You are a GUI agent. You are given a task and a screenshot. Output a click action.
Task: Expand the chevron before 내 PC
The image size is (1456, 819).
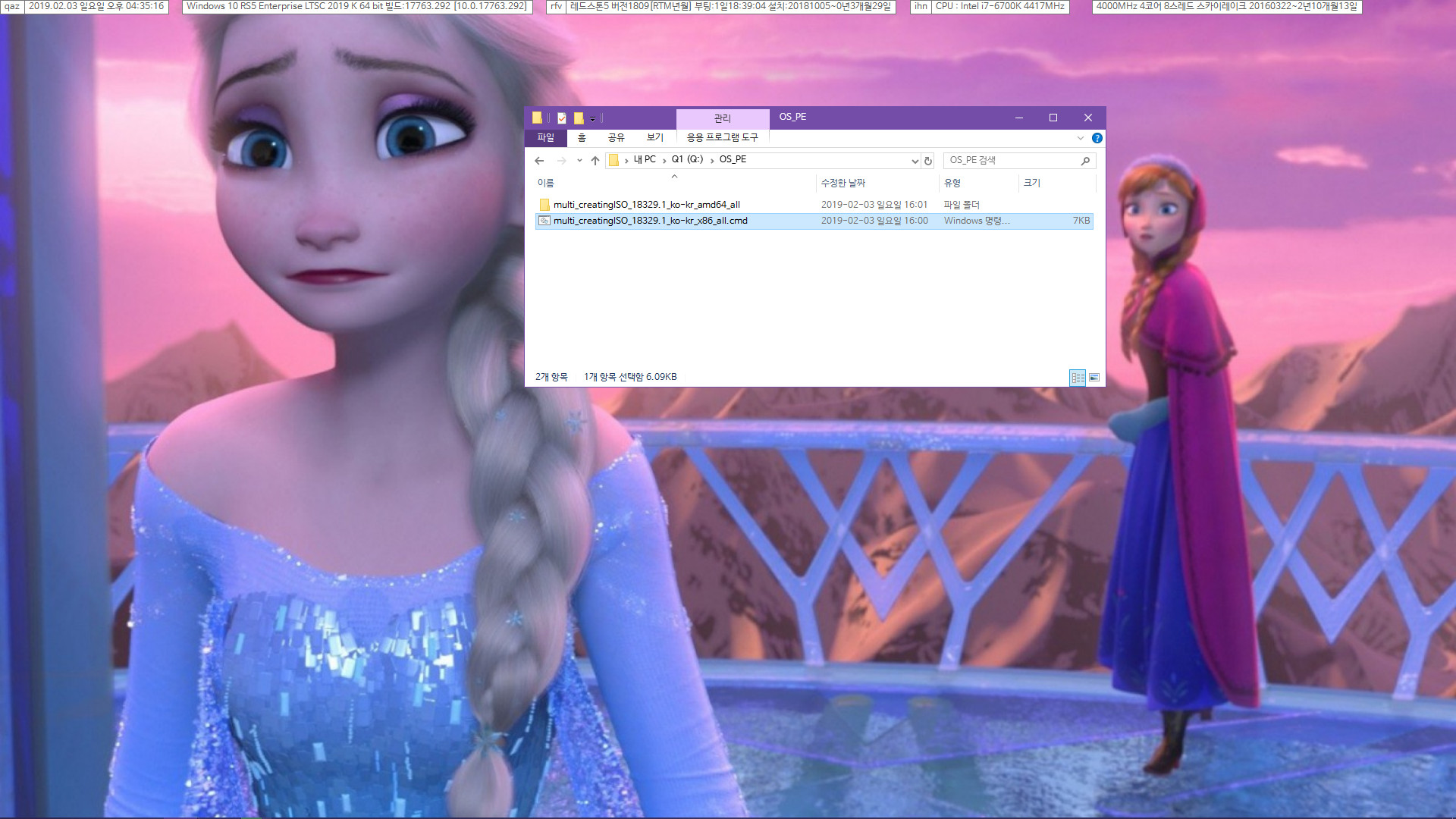click(626, 160)
